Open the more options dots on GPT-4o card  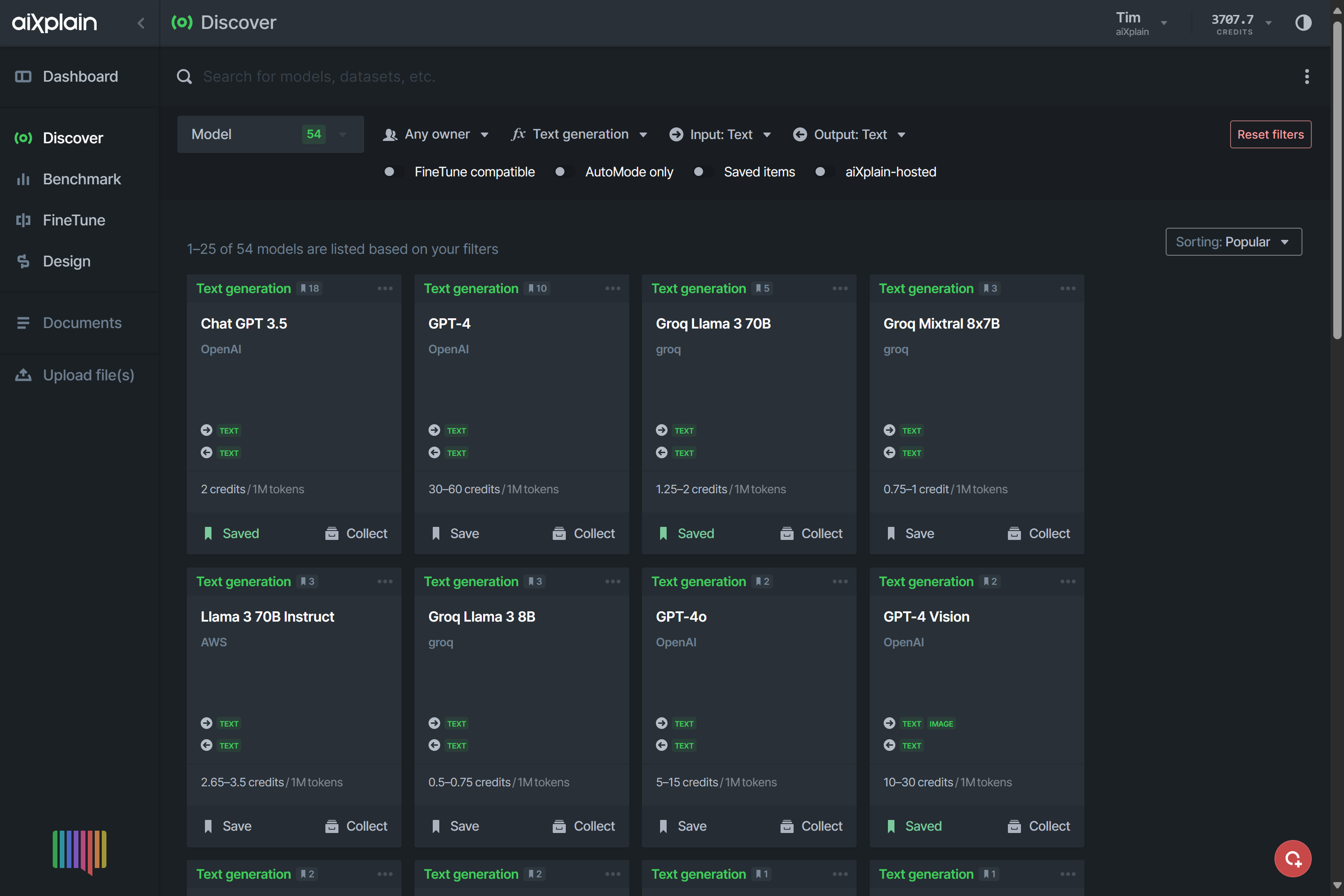(x=840, y=582)
